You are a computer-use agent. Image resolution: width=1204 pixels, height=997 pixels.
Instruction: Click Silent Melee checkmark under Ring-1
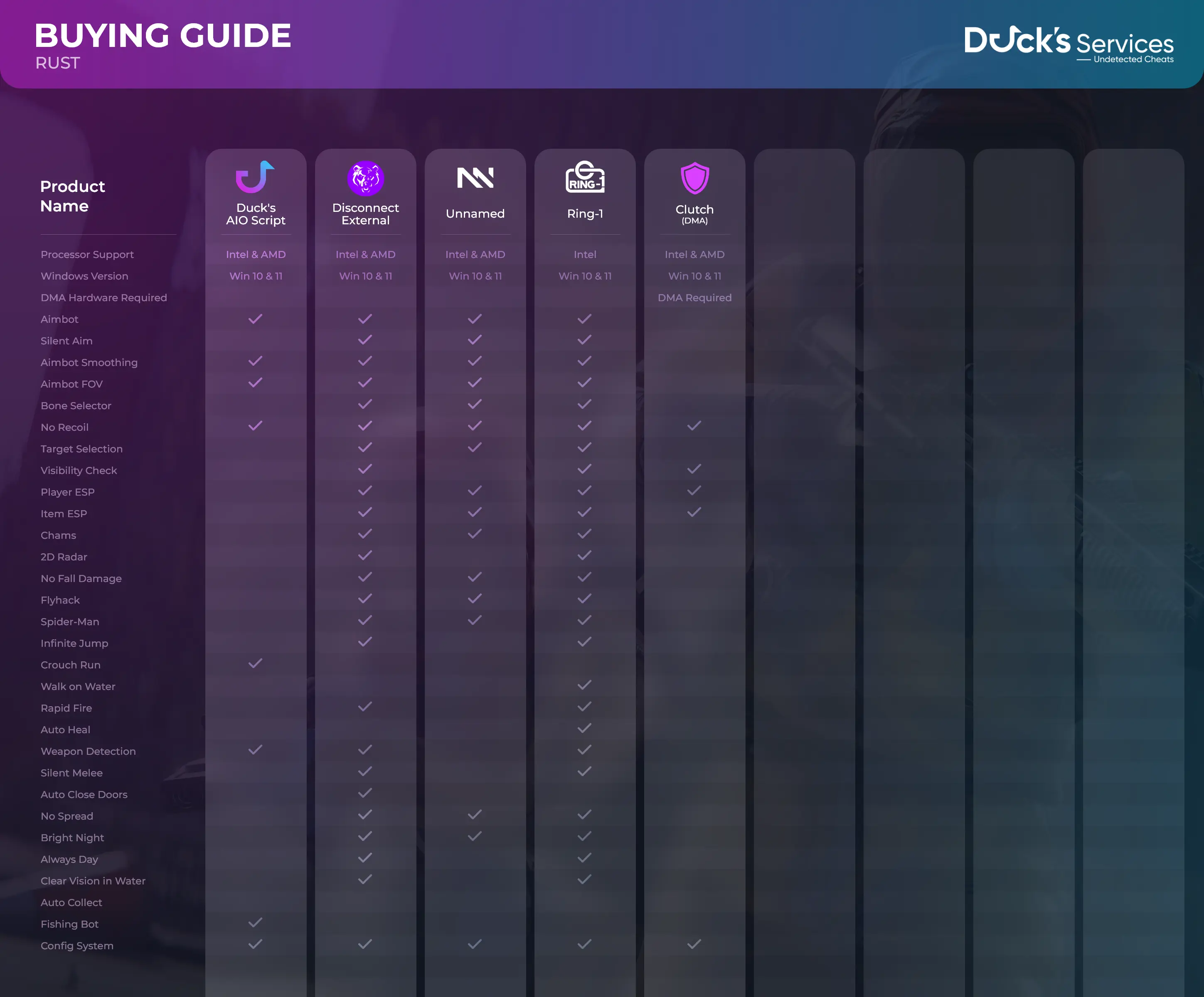tap(585, 772)
